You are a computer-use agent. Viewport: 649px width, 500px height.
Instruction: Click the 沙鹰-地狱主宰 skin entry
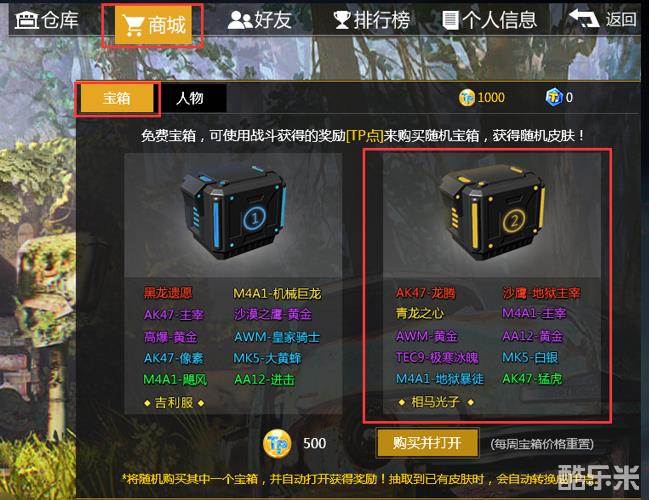[x=541, y=293]
